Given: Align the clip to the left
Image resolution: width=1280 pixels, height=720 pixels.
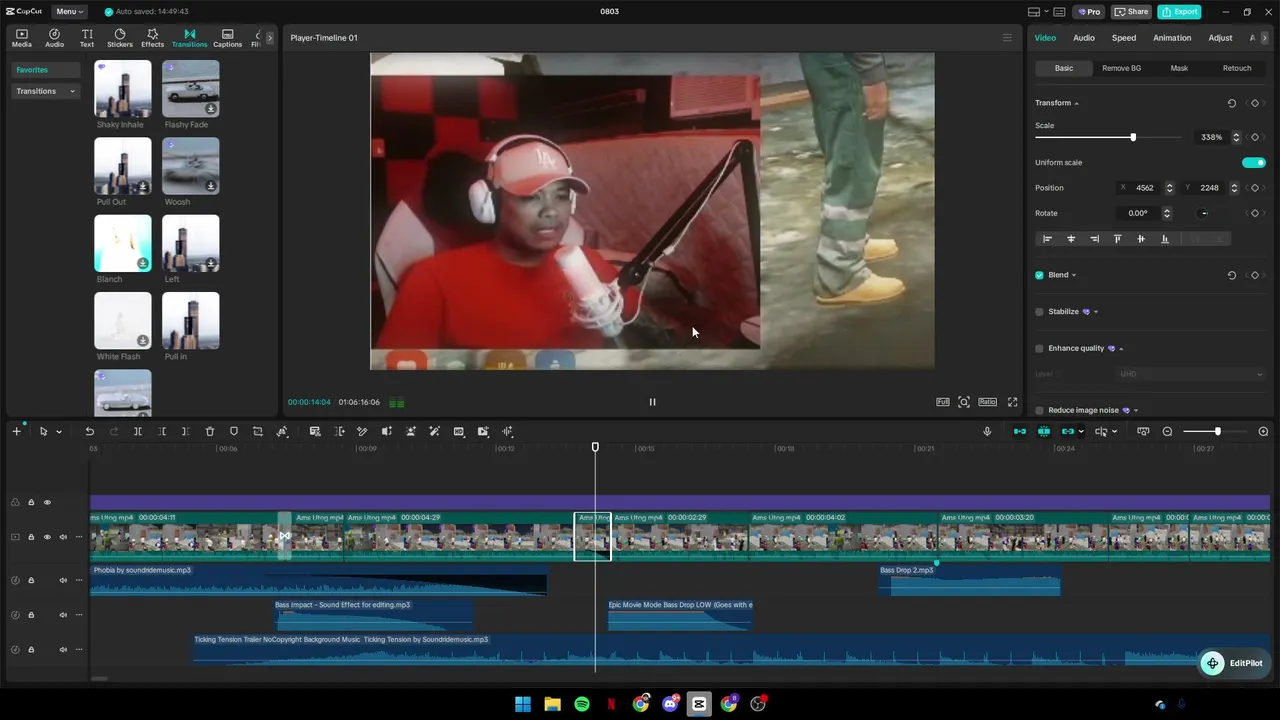Looking at the screenshot, I should [1047, 239].
